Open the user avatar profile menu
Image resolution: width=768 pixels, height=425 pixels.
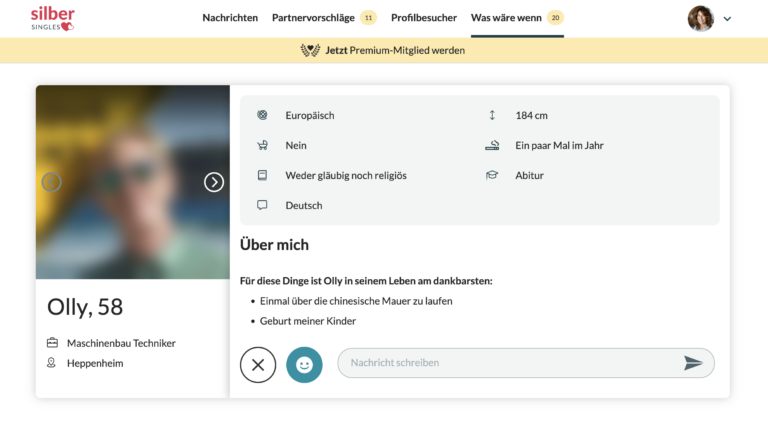(x=700, y=18)
